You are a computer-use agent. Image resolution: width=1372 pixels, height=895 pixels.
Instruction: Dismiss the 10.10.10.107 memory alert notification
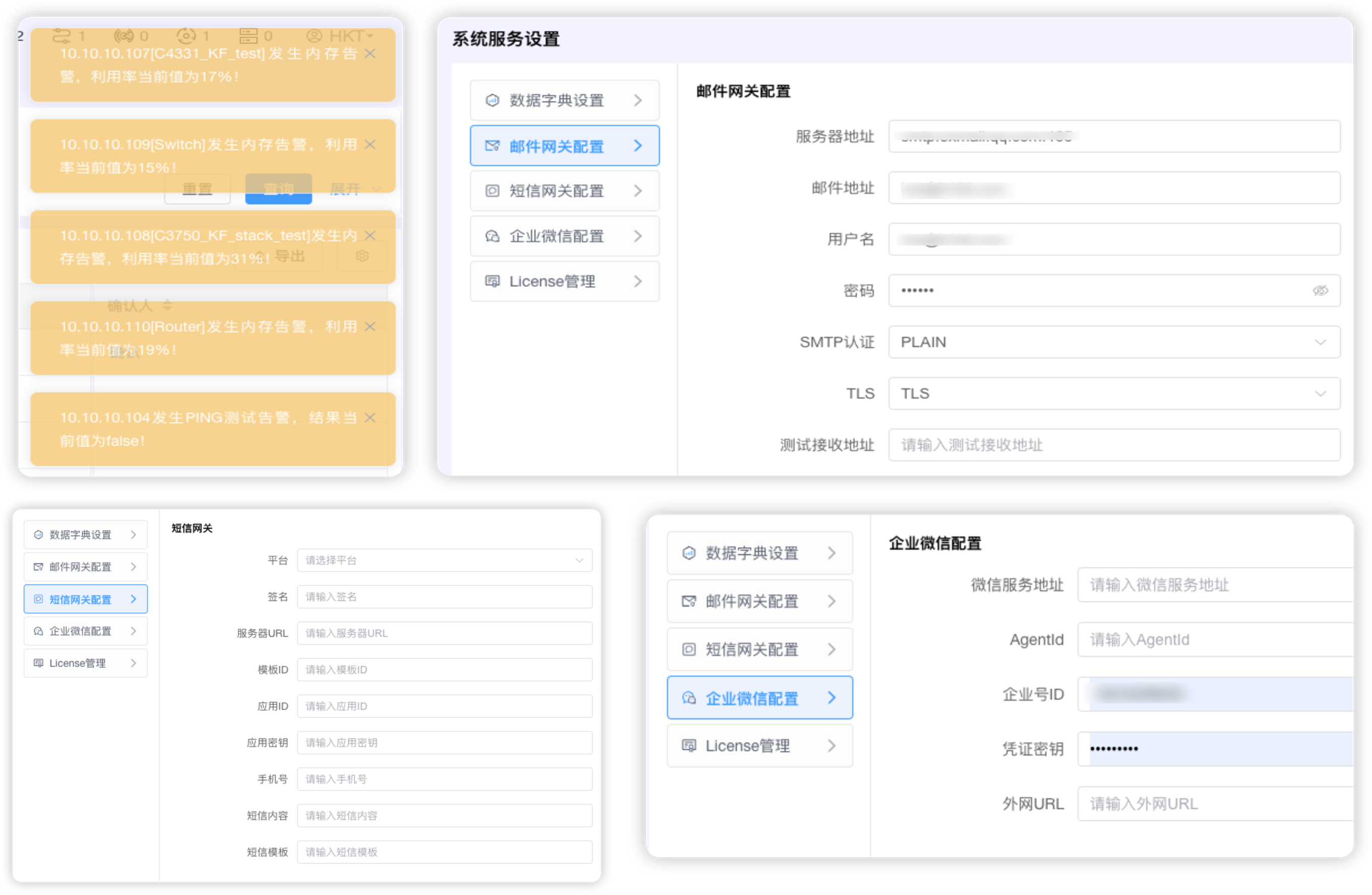click(370, 54)
